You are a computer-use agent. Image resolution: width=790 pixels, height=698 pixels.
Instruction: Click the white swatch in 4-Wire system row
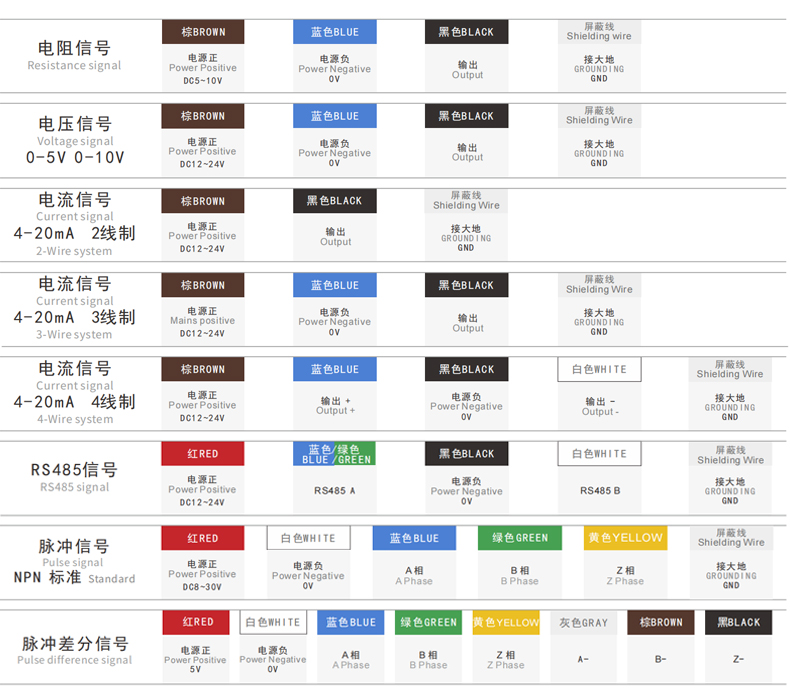coord(599,370)
